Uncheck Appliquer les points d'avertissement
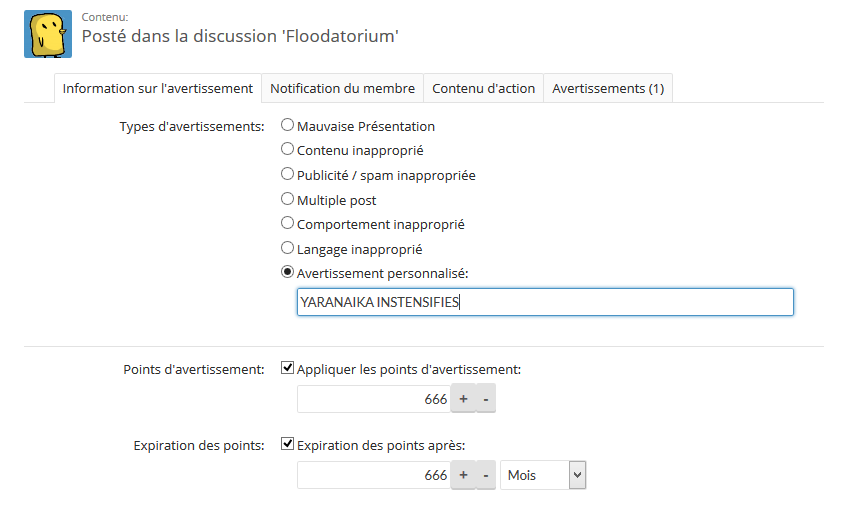Viewport: 847px width, 524px height. pyautogui.click(x=288, y=368)
